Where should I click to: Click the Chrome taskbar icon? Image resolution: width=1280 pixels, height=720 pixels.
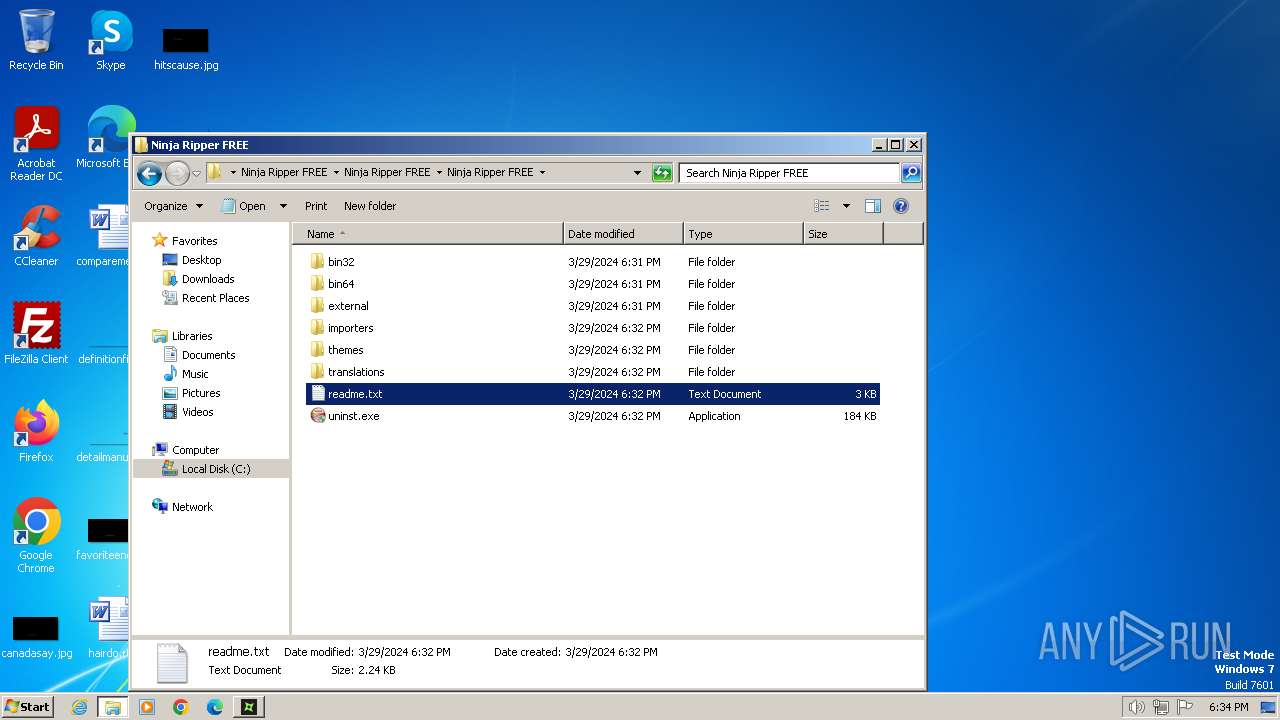click(181, 707)
